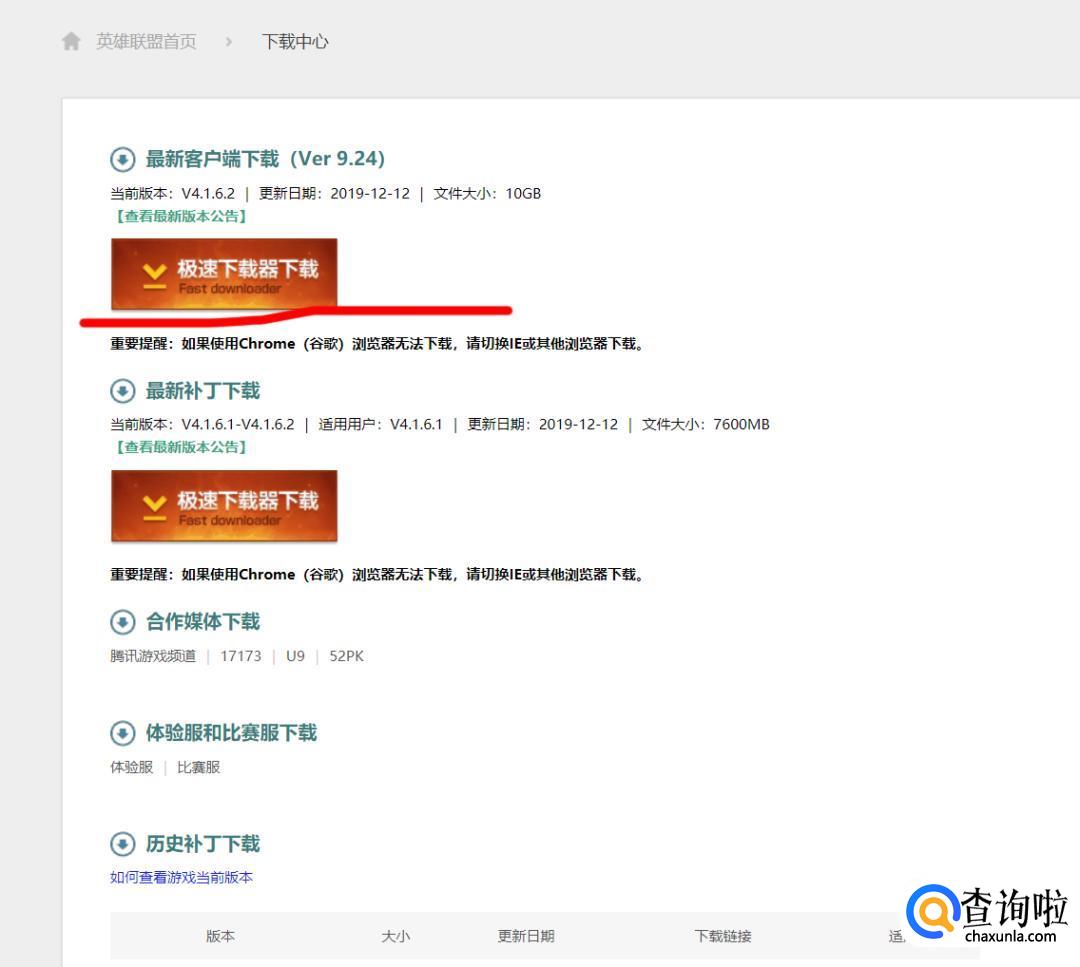Click 极速下载器下载 button for the client
The width and height of the screenshot is (1080, 967).
225,274
